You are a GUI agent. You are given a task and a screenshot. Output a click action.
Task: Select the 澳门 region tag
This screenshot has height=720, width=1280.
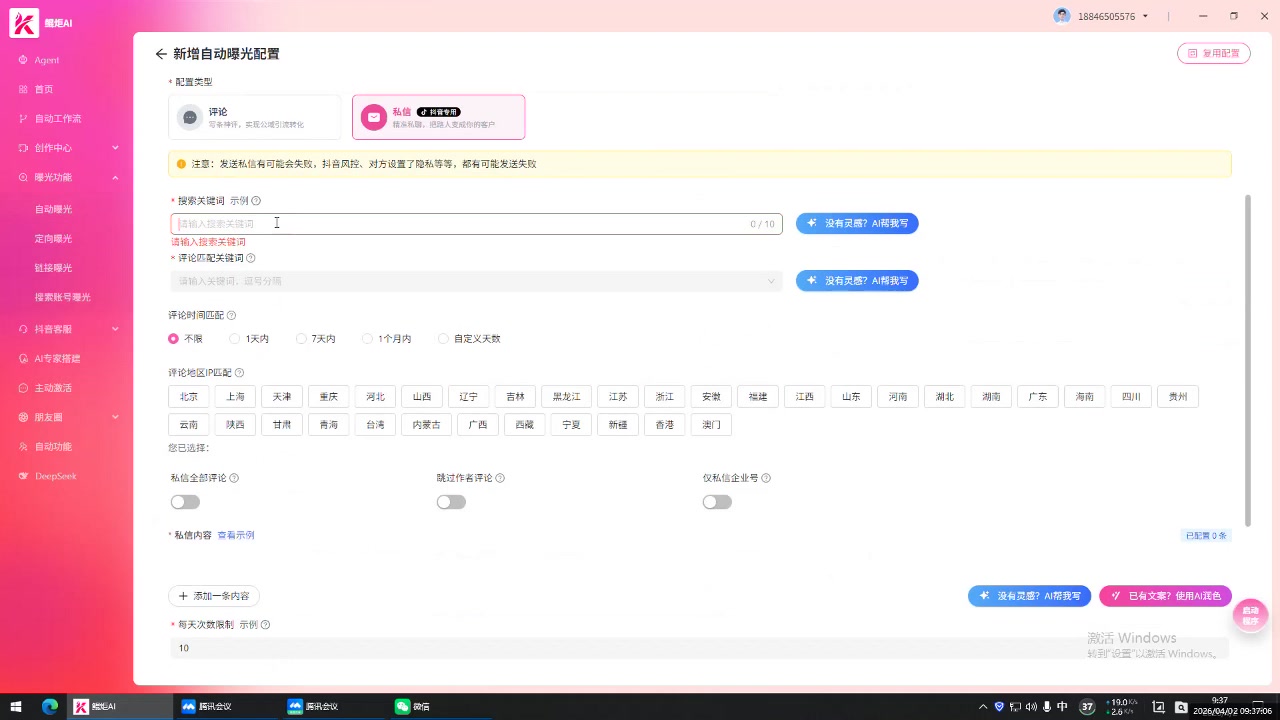[x=711, y=425]
